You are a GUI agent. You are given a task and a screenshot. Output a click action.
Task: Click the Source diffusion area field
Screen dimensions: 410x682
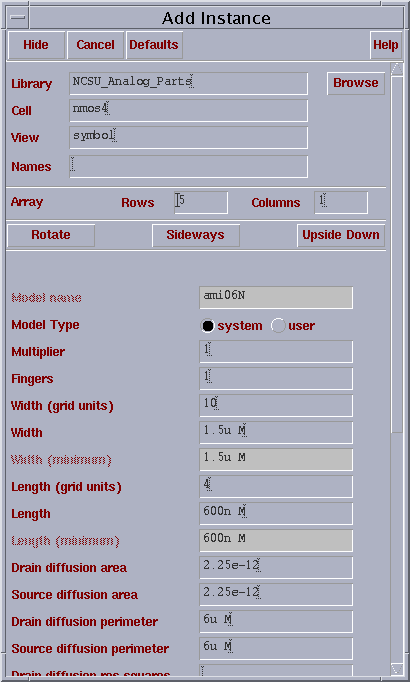click(276, 594)
